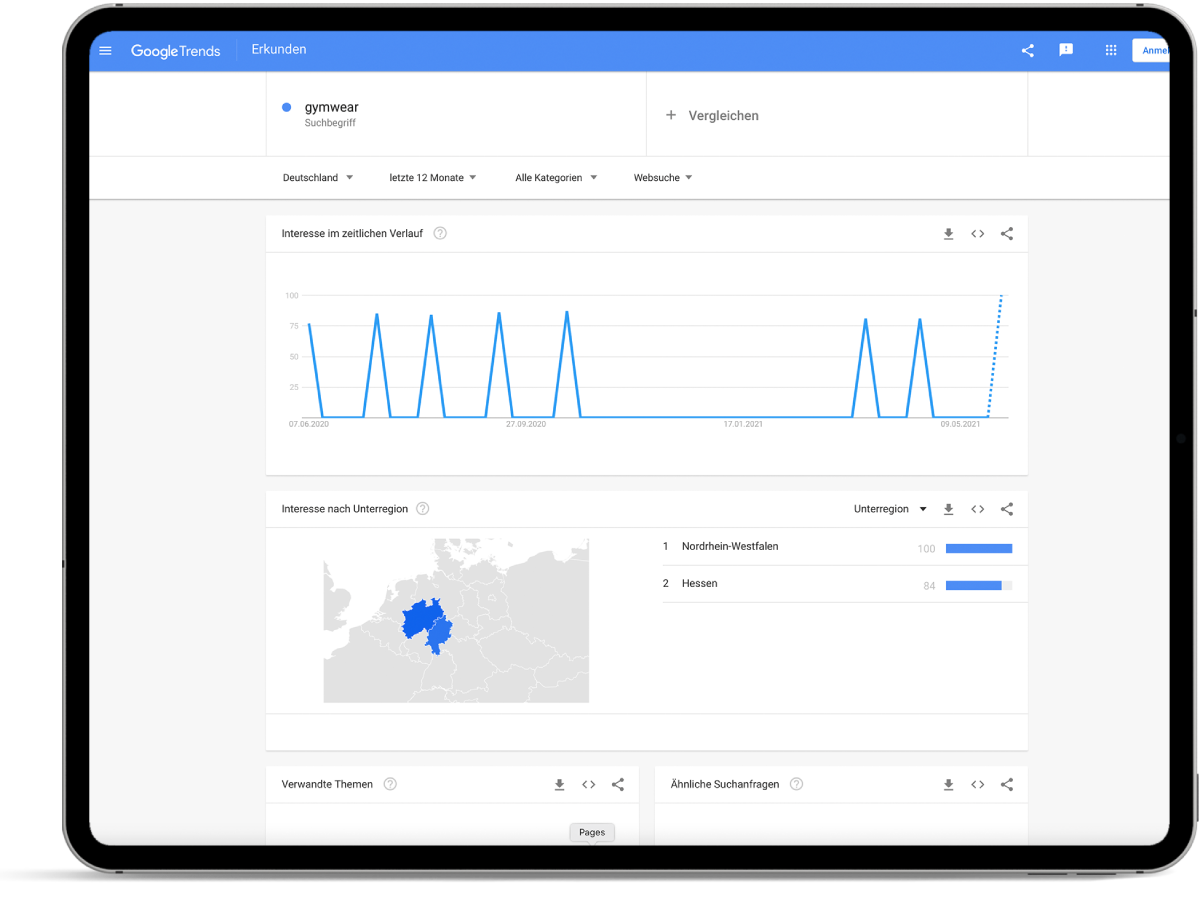
Task: Click the 27.09.2020 axis date label
Action: click(x=526, y=424)
